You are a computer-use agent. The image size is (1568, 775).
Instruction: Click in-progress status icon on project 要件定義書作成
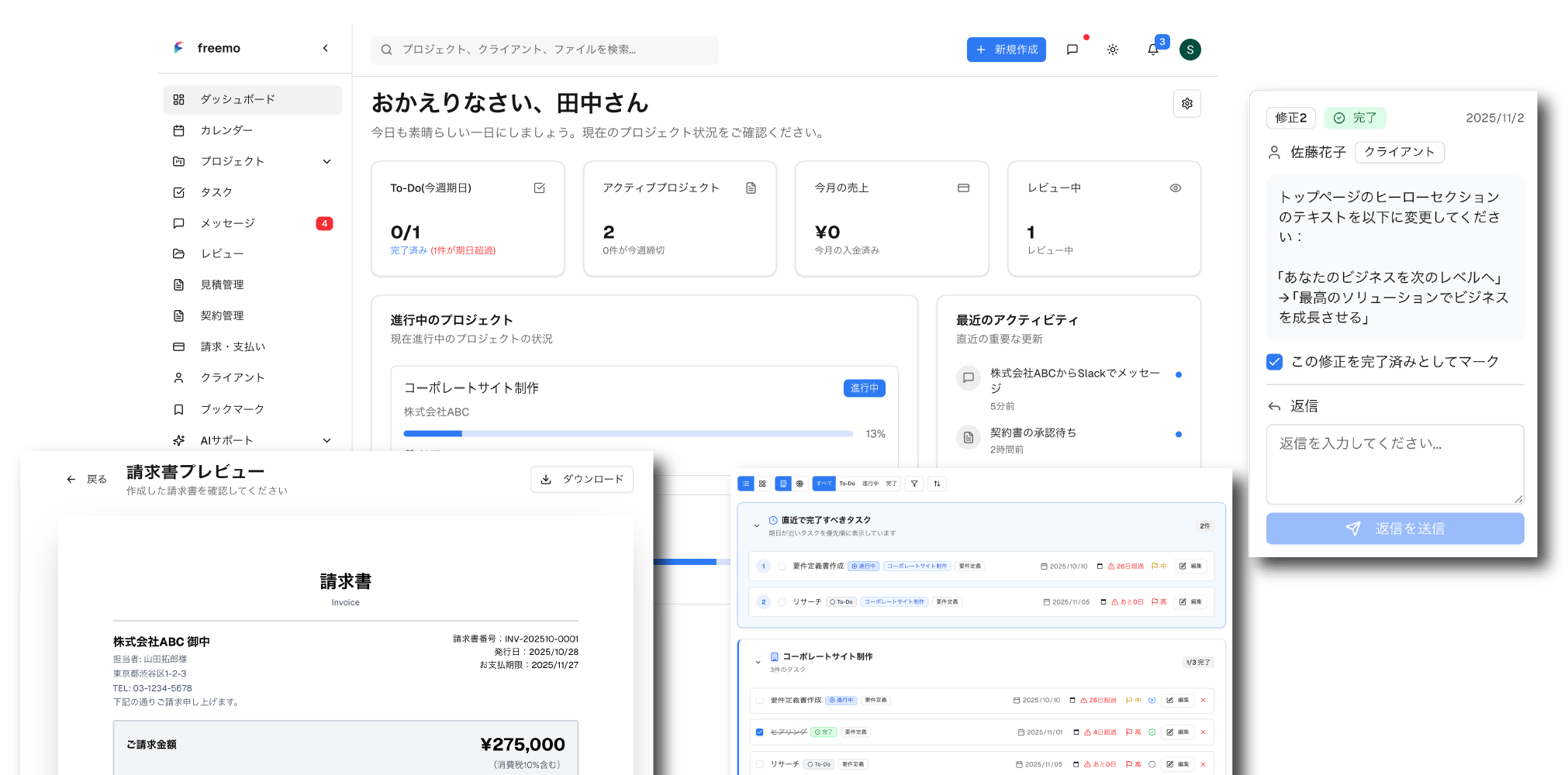coord(1152,701)
